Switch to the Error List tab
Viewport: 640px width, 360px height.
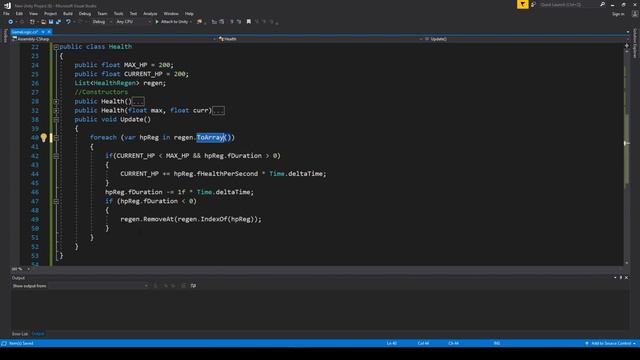click(20, 334)
